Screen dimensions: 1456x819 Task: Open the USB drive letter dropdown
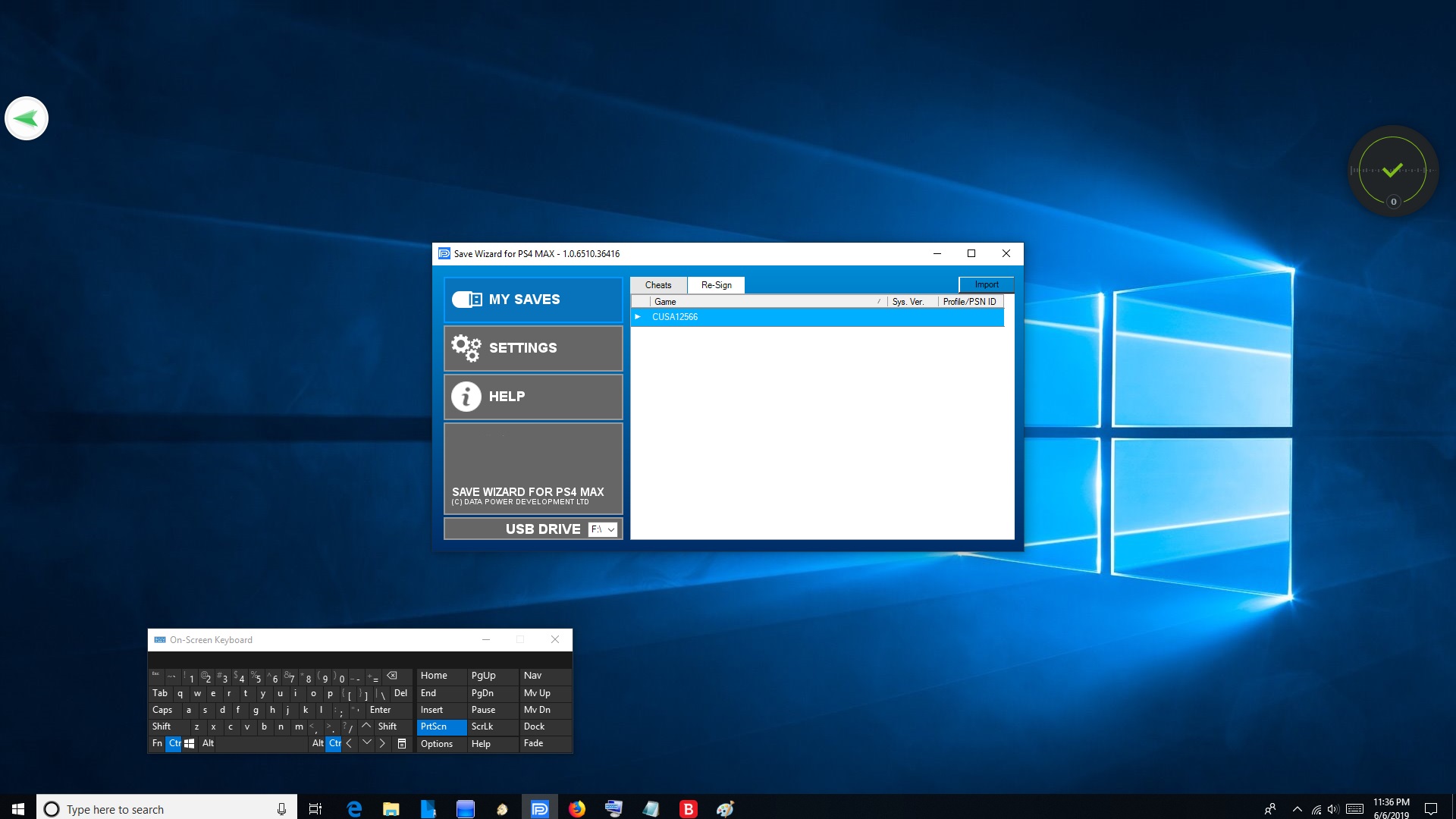click(x=604, y=529)
